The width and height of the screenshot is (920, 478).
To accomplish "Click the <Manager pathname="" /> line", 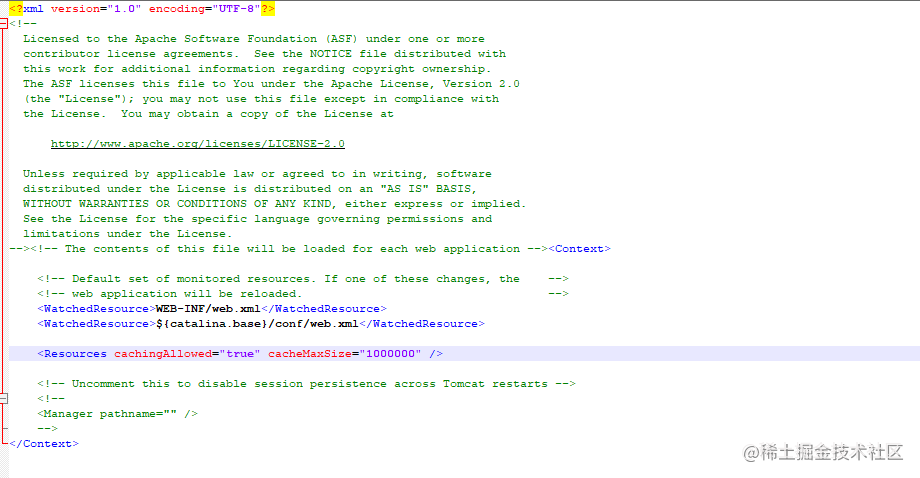I will pos(117,414).
